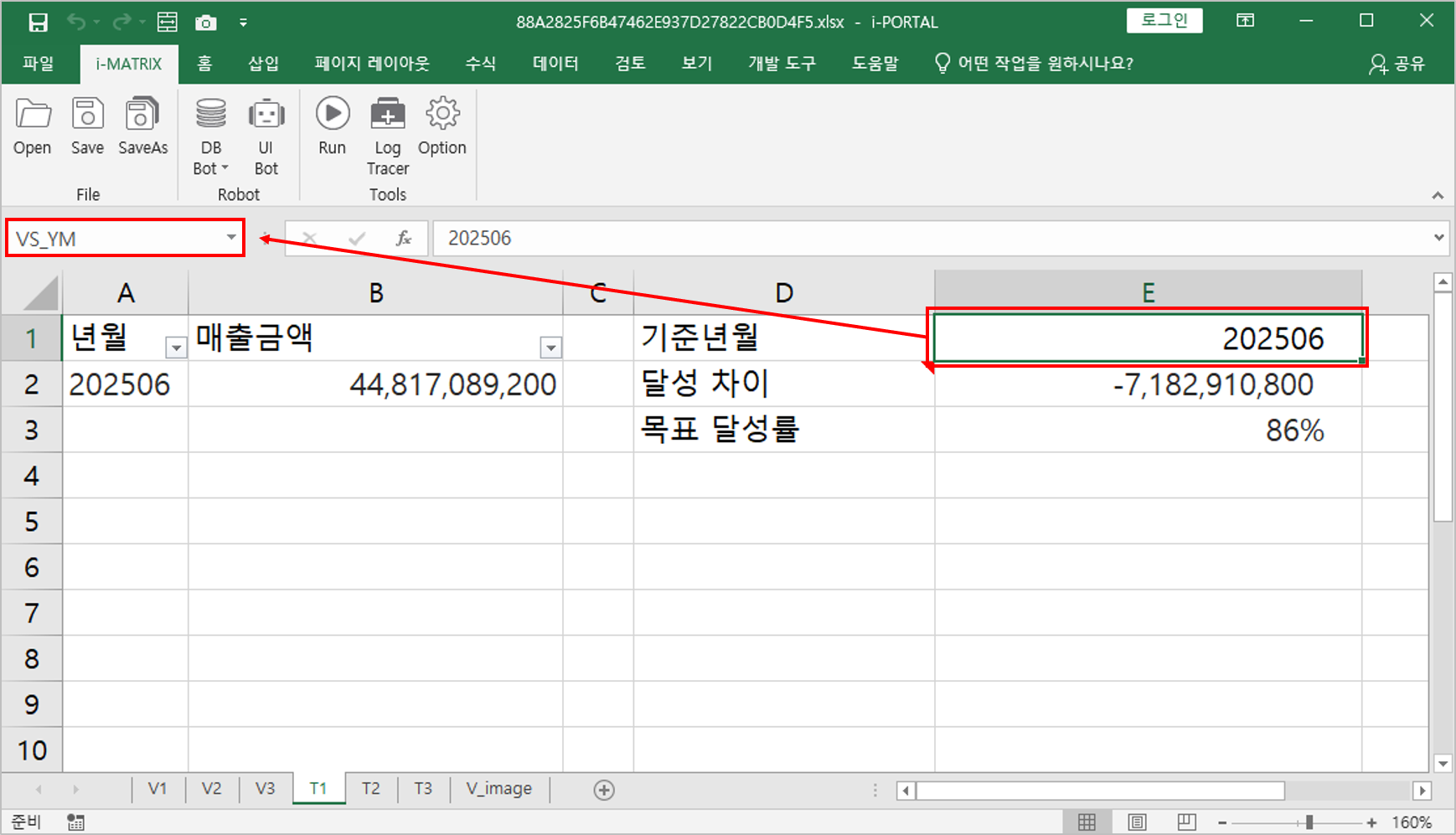1456x835 pixels.
Task: Click the 공유 share button
Action: pyautogui.click(x=1397, y=64)
